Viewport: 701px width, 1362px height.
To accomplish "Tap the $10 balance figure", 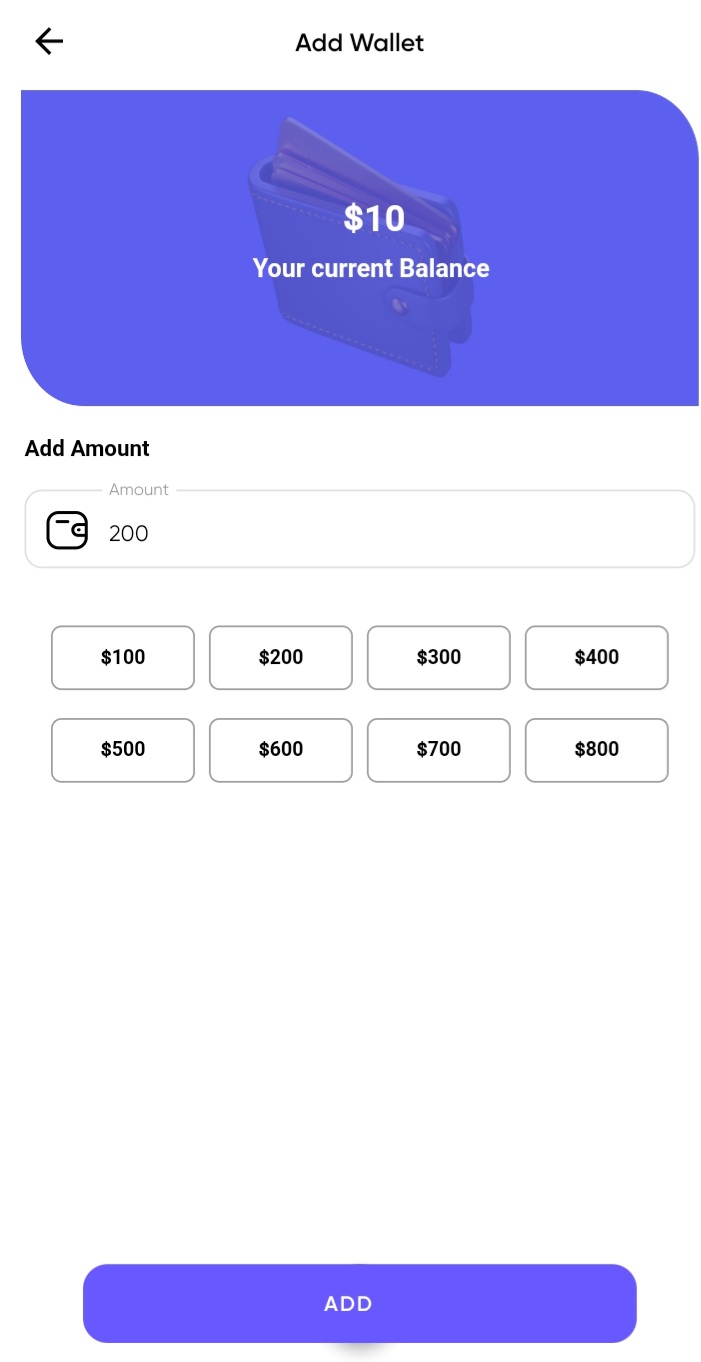I will [x=374, y=218].
